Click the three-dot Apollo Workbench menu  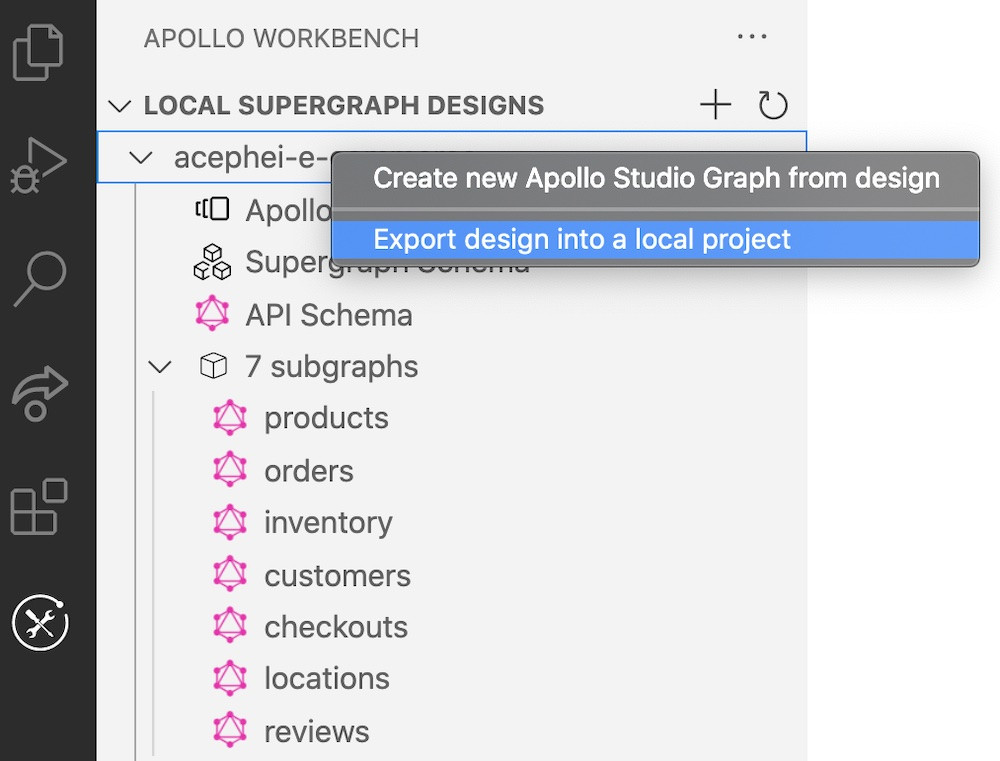tap(752, 37)
